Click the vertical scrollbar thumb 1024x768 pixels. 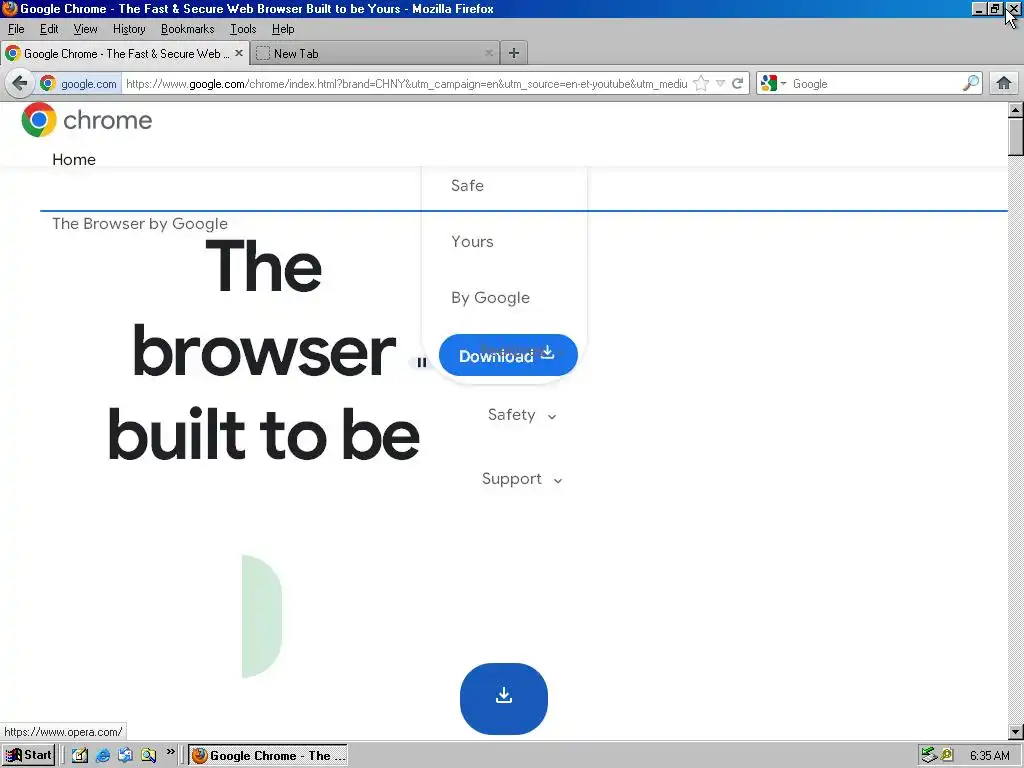(x=1016, y=137)
